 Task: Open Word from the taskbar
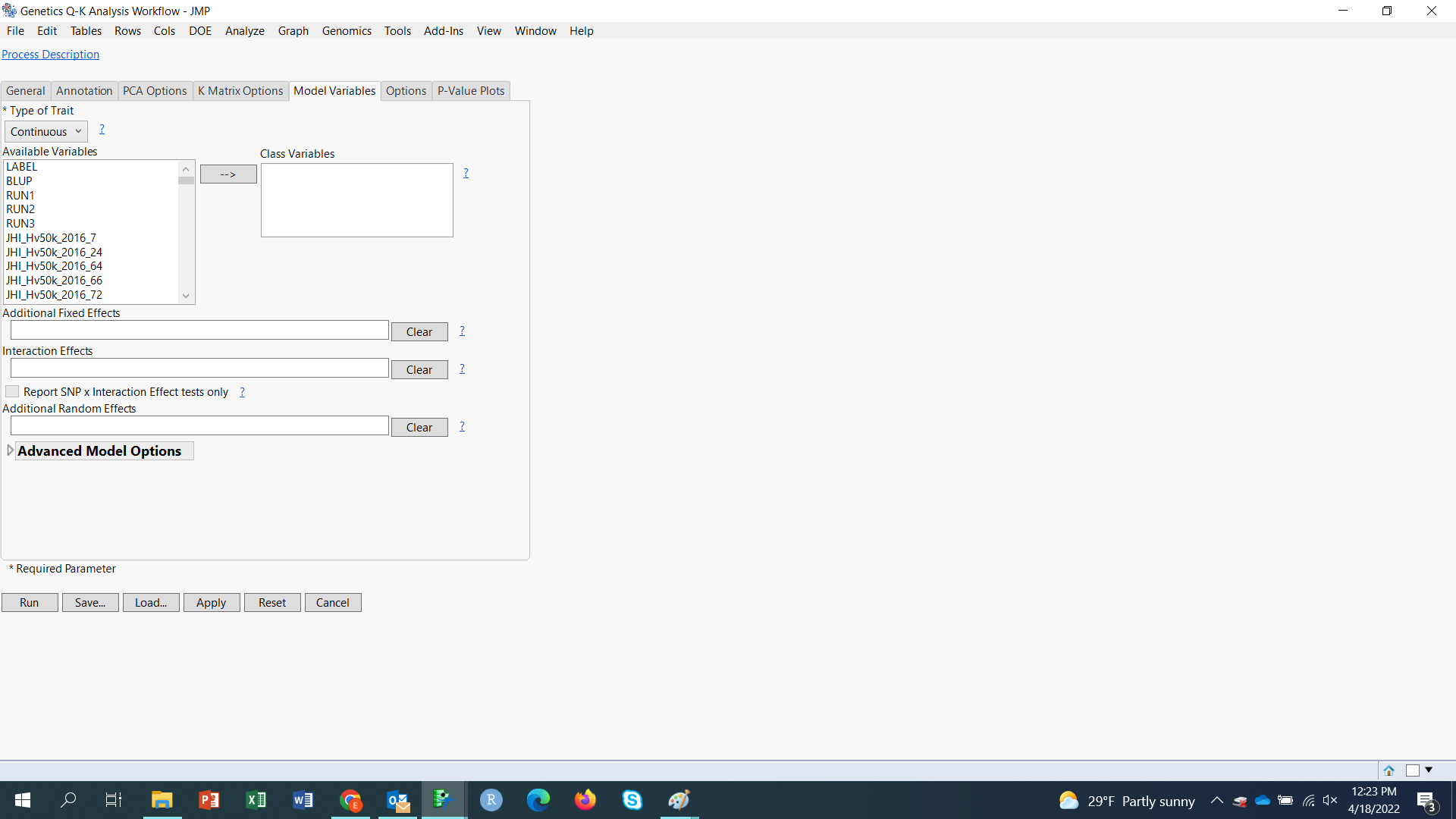click(303, 800)
